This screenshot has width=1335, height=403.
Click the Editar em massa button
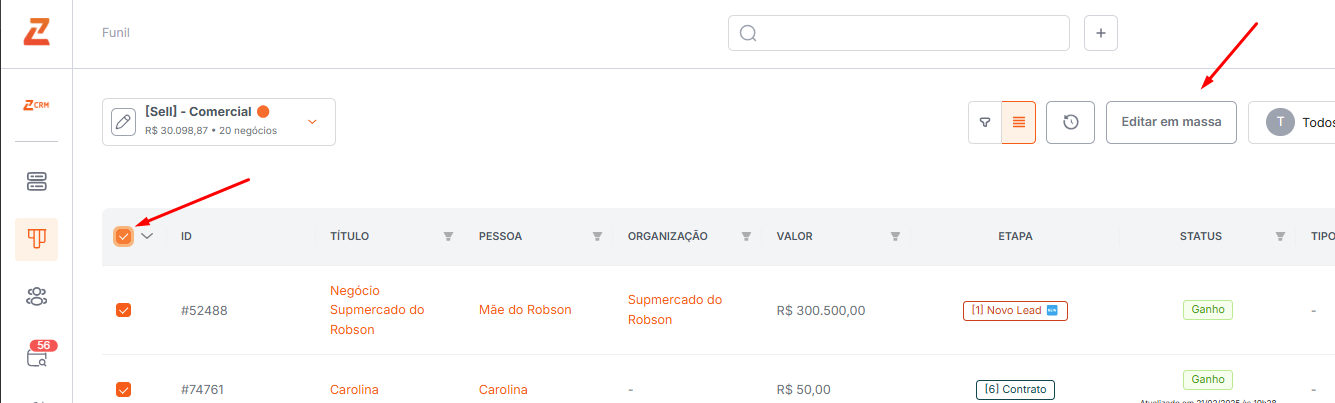[1171, 122]
